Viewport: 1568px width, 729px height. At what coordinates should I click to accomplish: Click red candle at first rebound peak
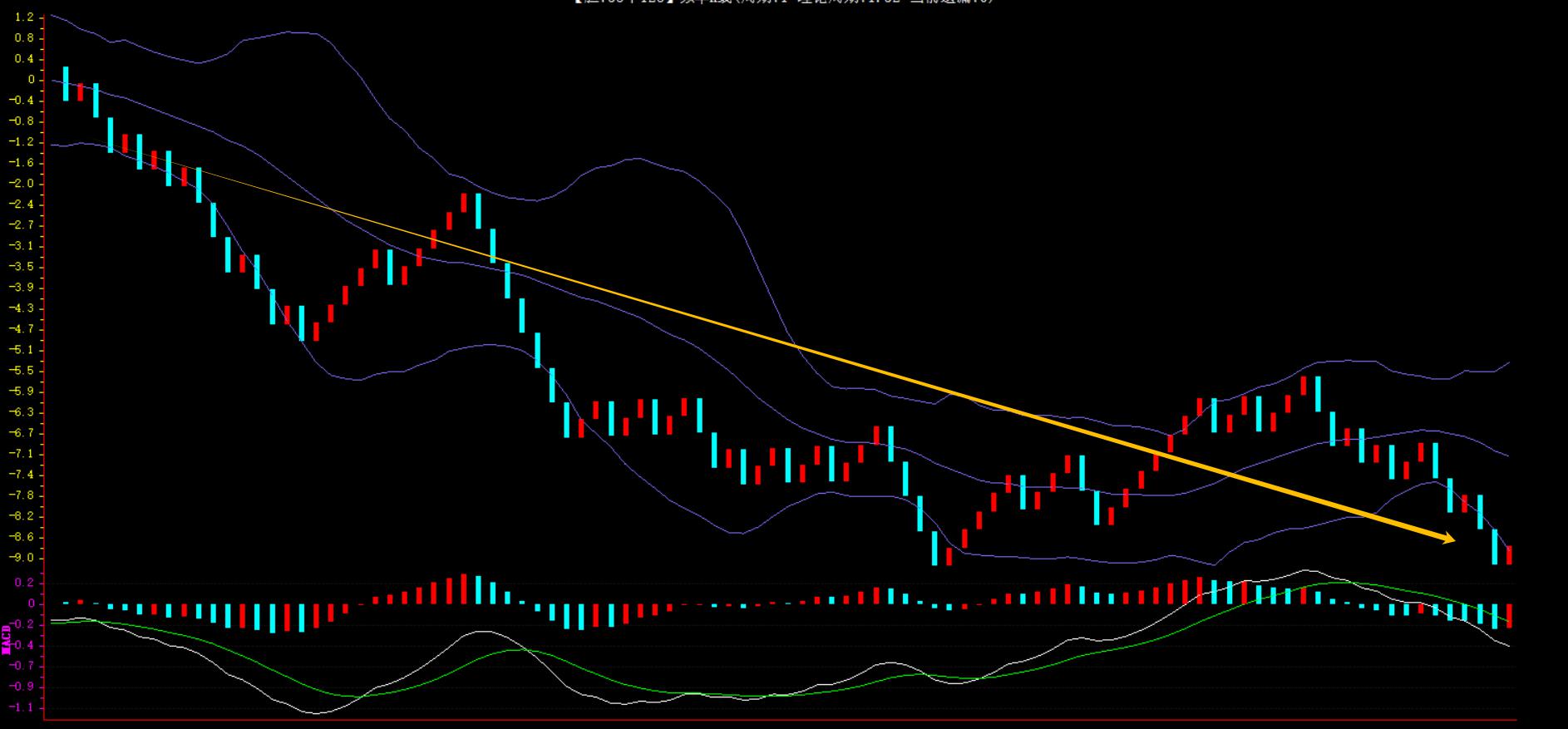click(464, 202)
